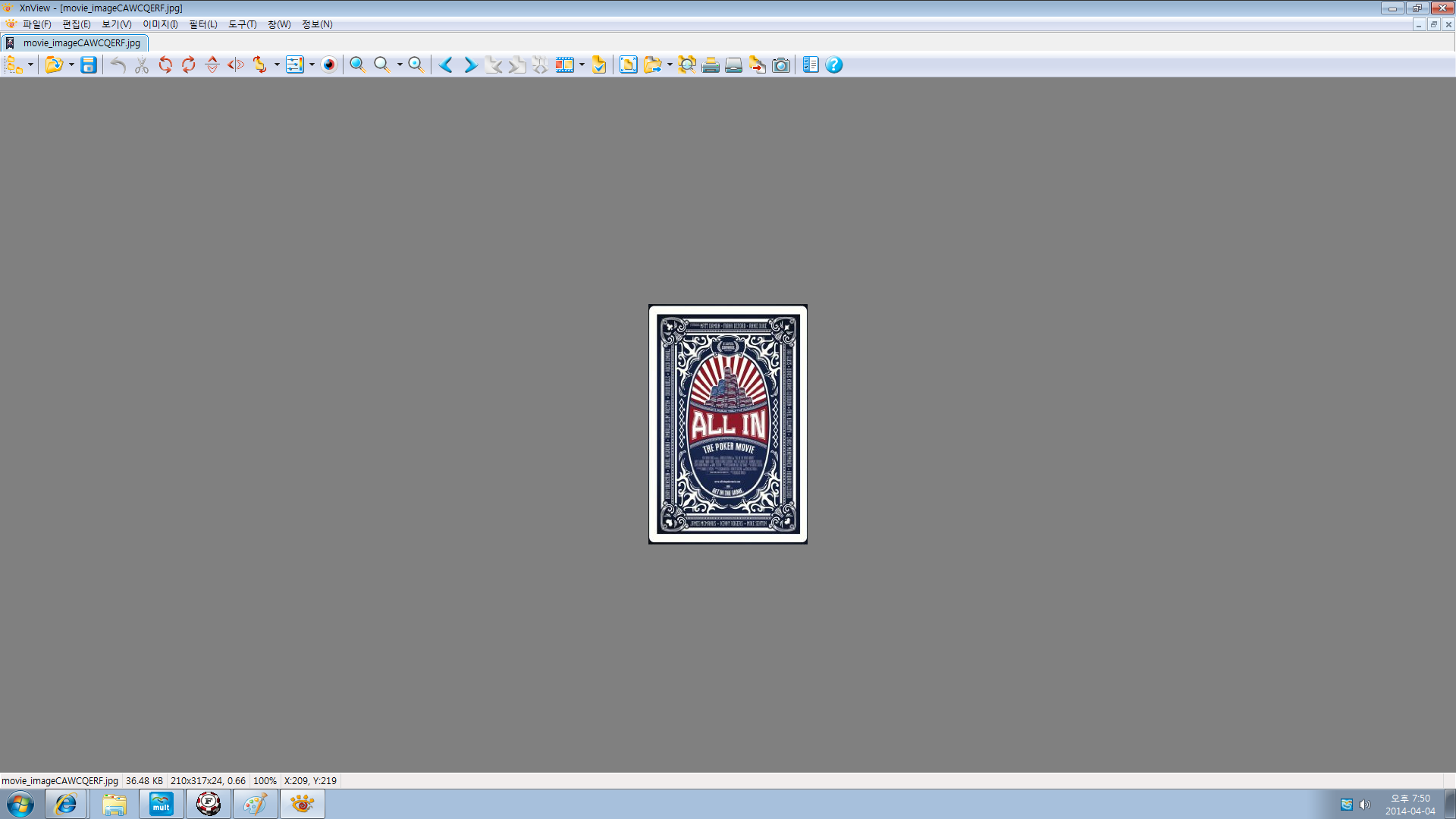Open the image adjustments sliders icon
The height and width of the screenshot is (819, 1456).
[295, 65]
